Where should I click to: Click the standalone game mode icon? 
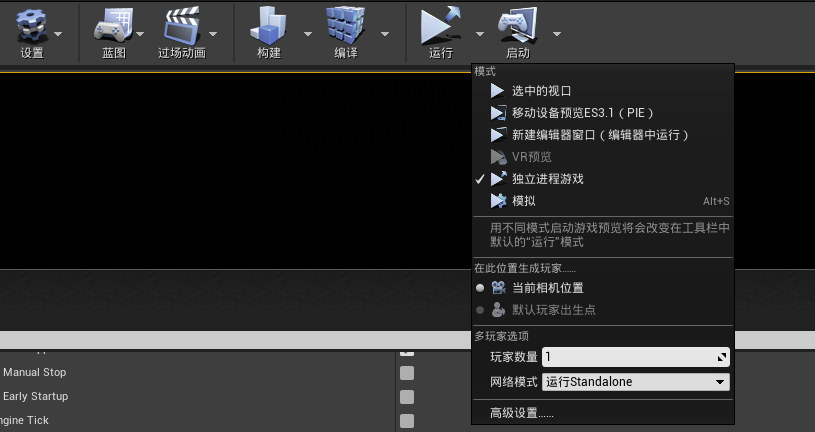[498, 179]
